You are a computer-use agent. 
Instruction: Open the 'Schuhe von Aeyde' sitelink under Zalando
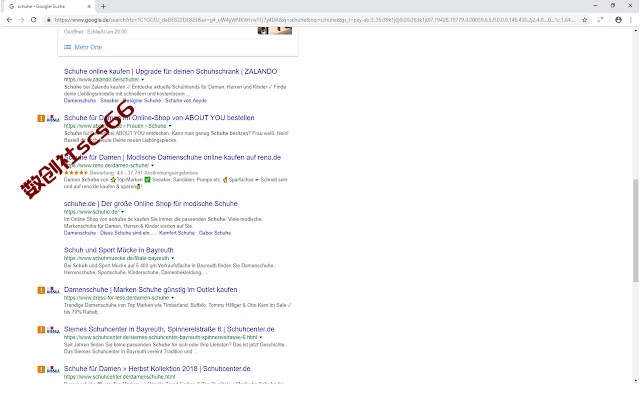[x=186, y=100]
